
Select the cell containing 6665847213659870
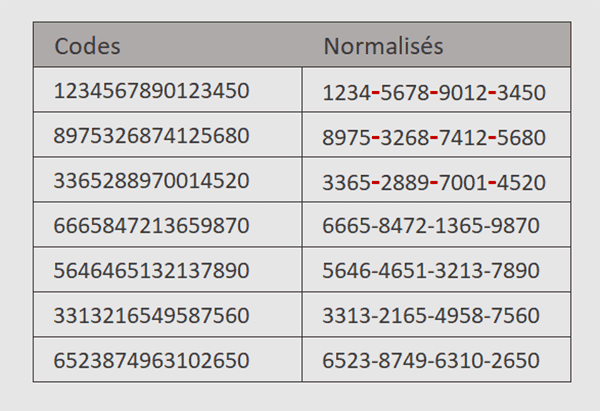tap(151, 226)
